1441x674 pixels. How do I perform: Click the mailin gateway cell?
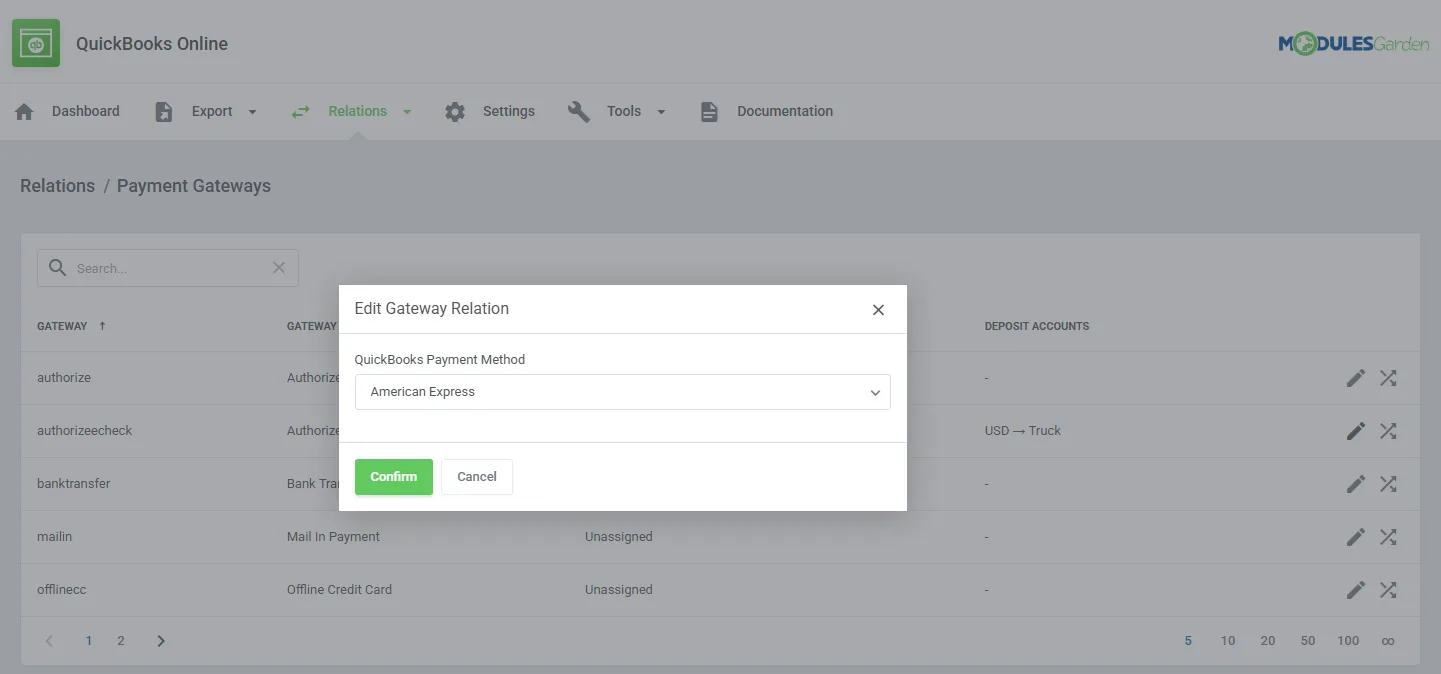click(55, 537)
